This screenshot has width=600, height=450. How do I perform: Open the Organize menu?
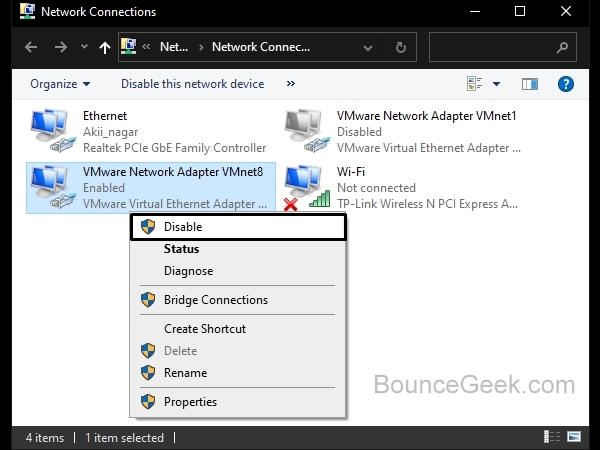click(x=60, y=84)
